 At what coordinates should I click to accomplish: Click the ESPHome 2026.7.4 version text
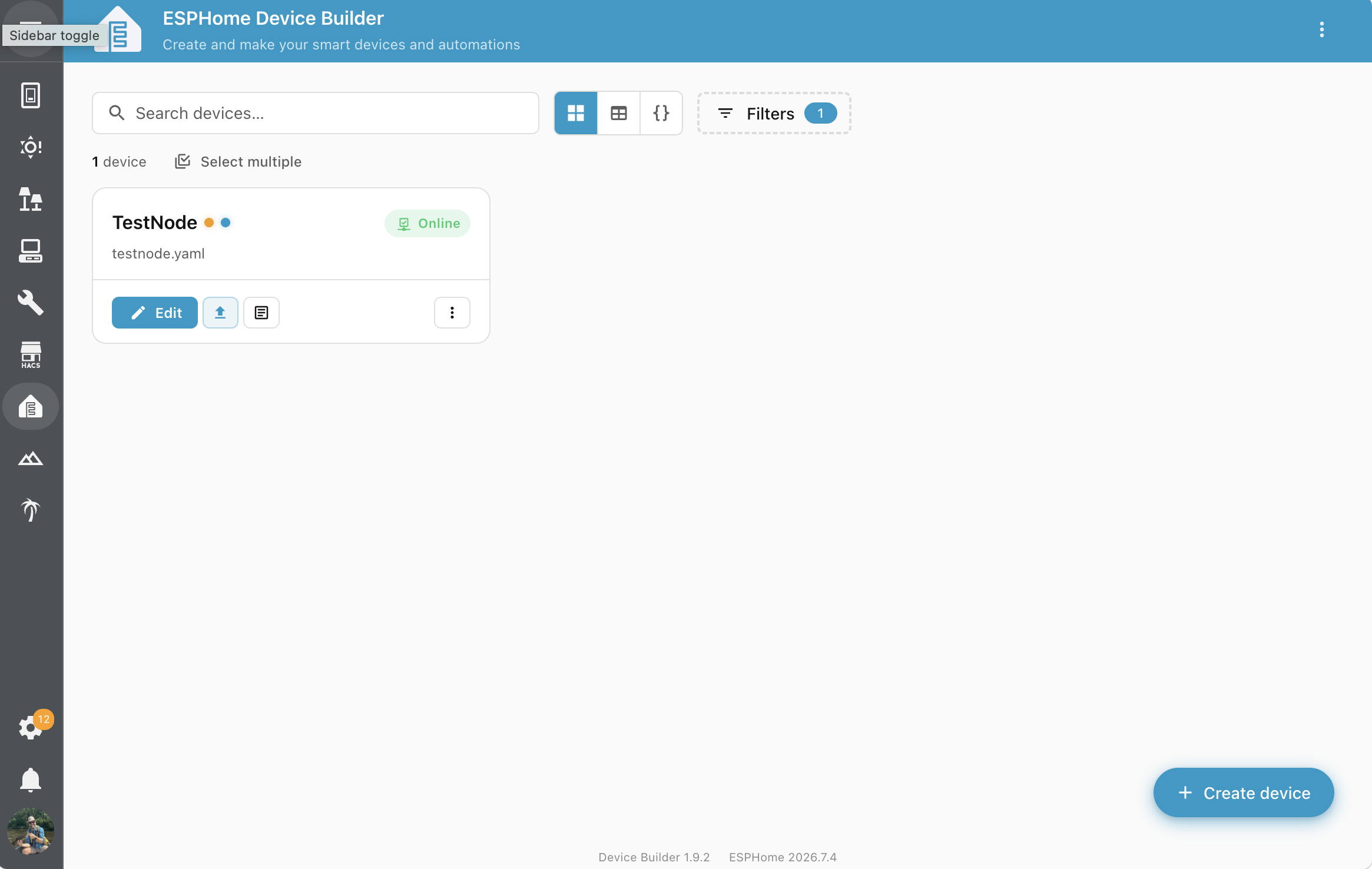[x=783, y=857]
